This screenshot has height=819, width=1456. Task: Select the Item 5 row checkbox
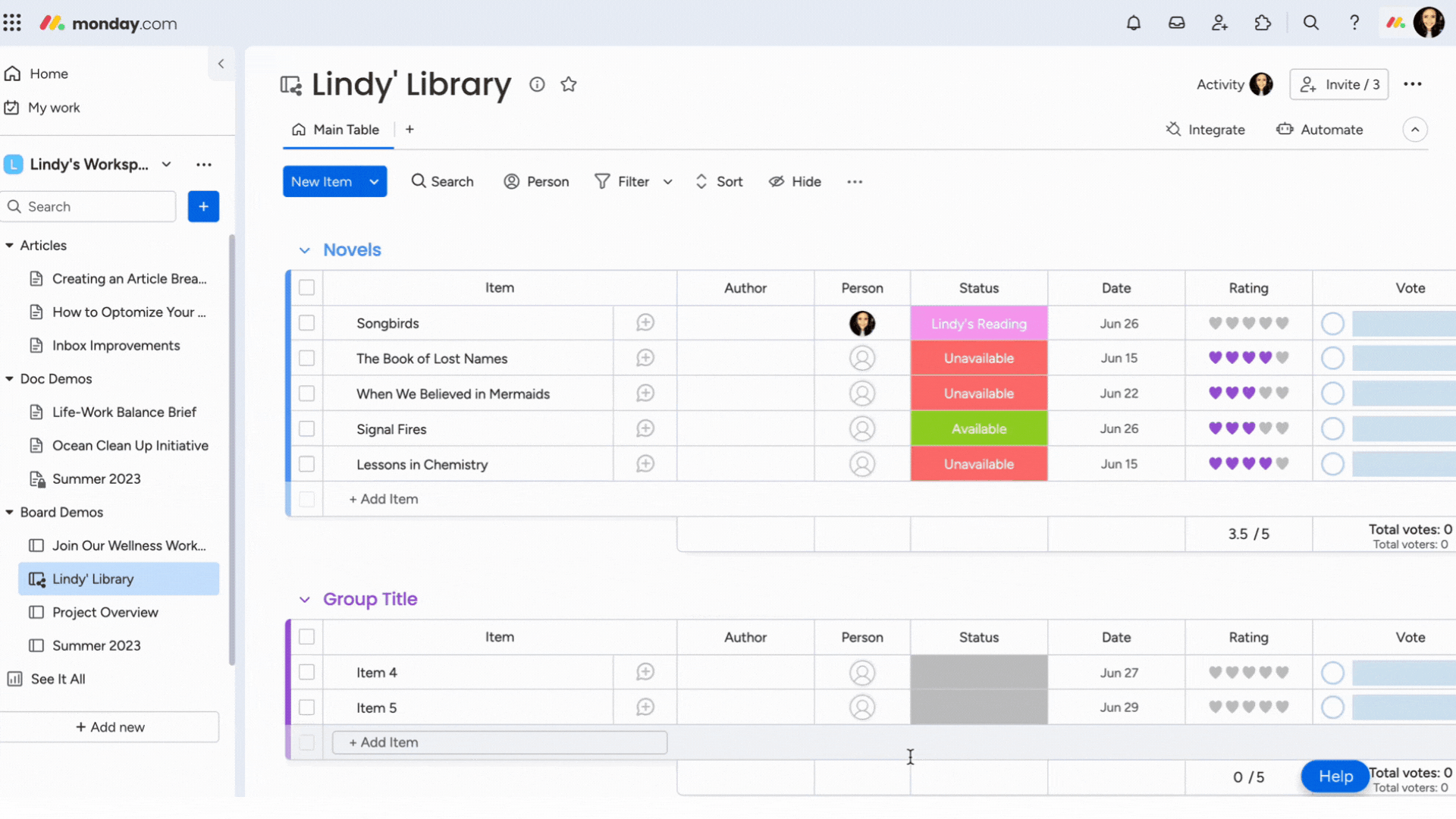pos(306,708)
